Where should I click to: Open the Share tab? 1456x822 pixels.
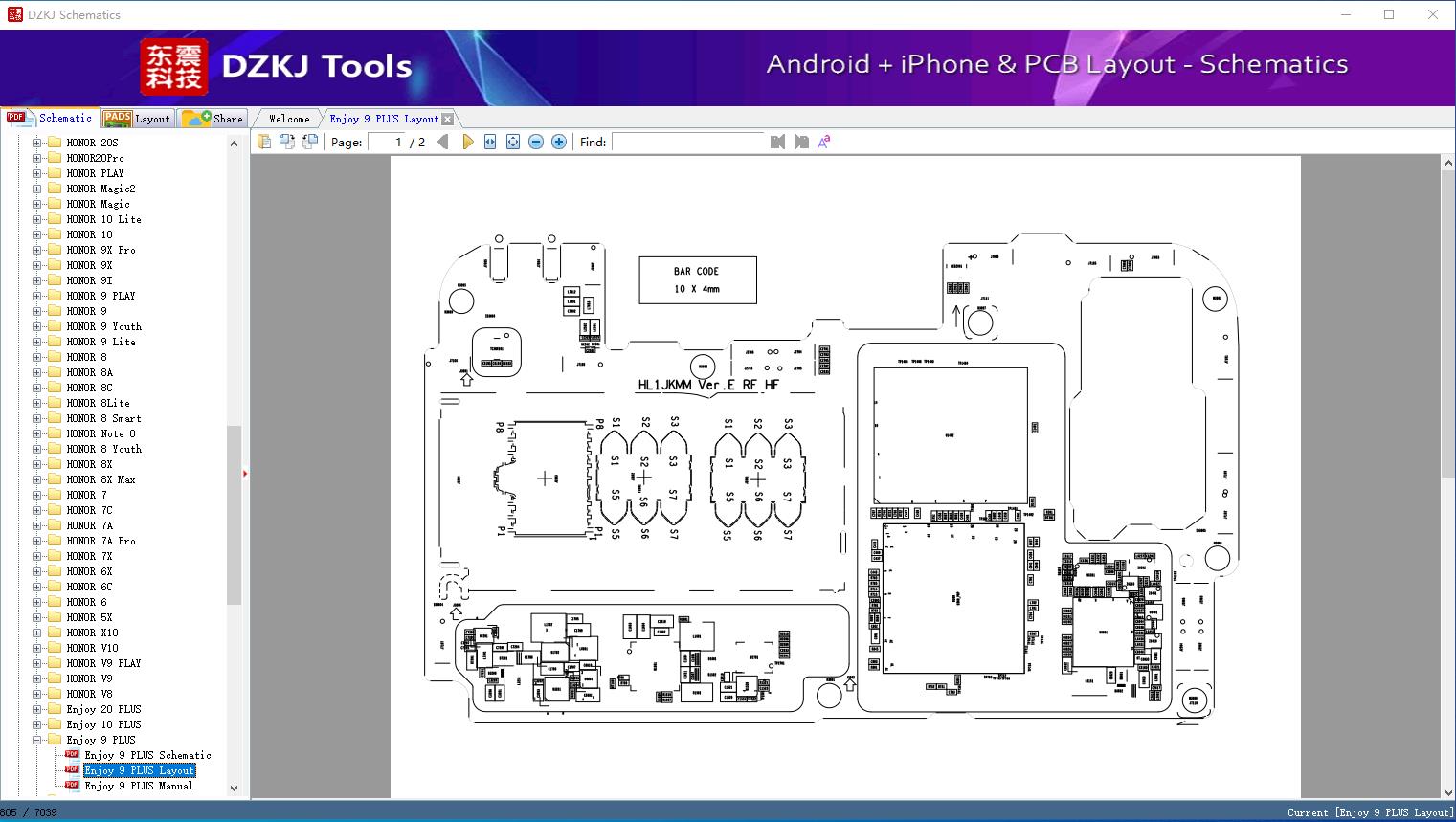[x=213, y=119]
